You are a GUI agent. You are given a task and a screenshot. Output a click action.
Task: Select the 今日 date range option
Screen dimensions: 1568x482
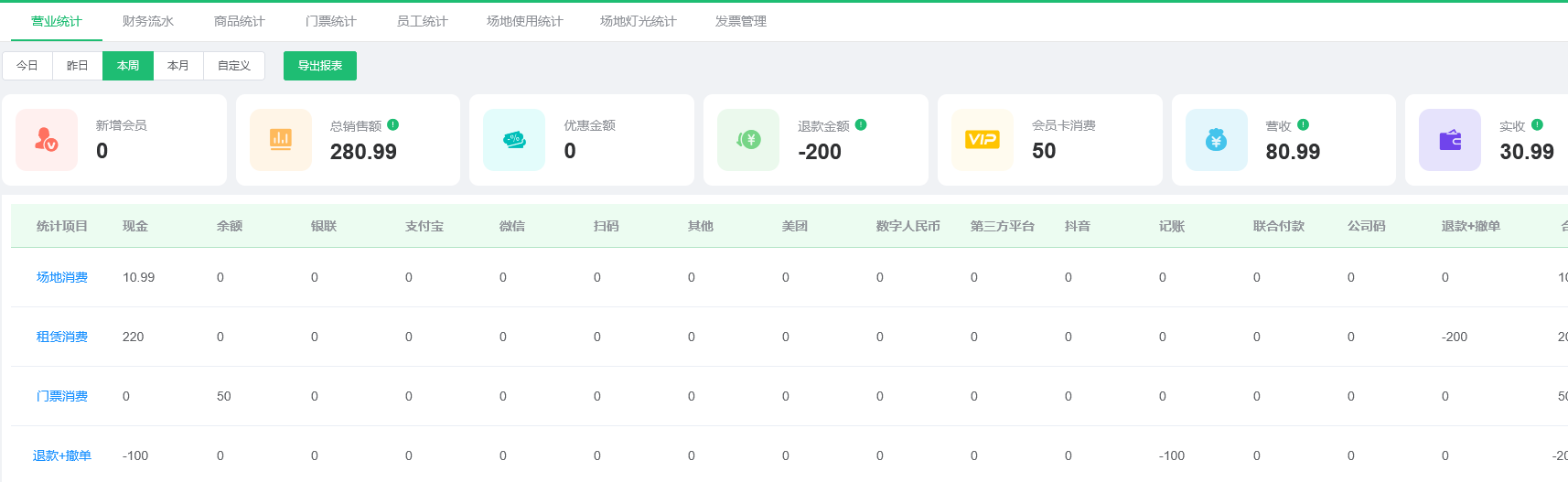[27, 66]
